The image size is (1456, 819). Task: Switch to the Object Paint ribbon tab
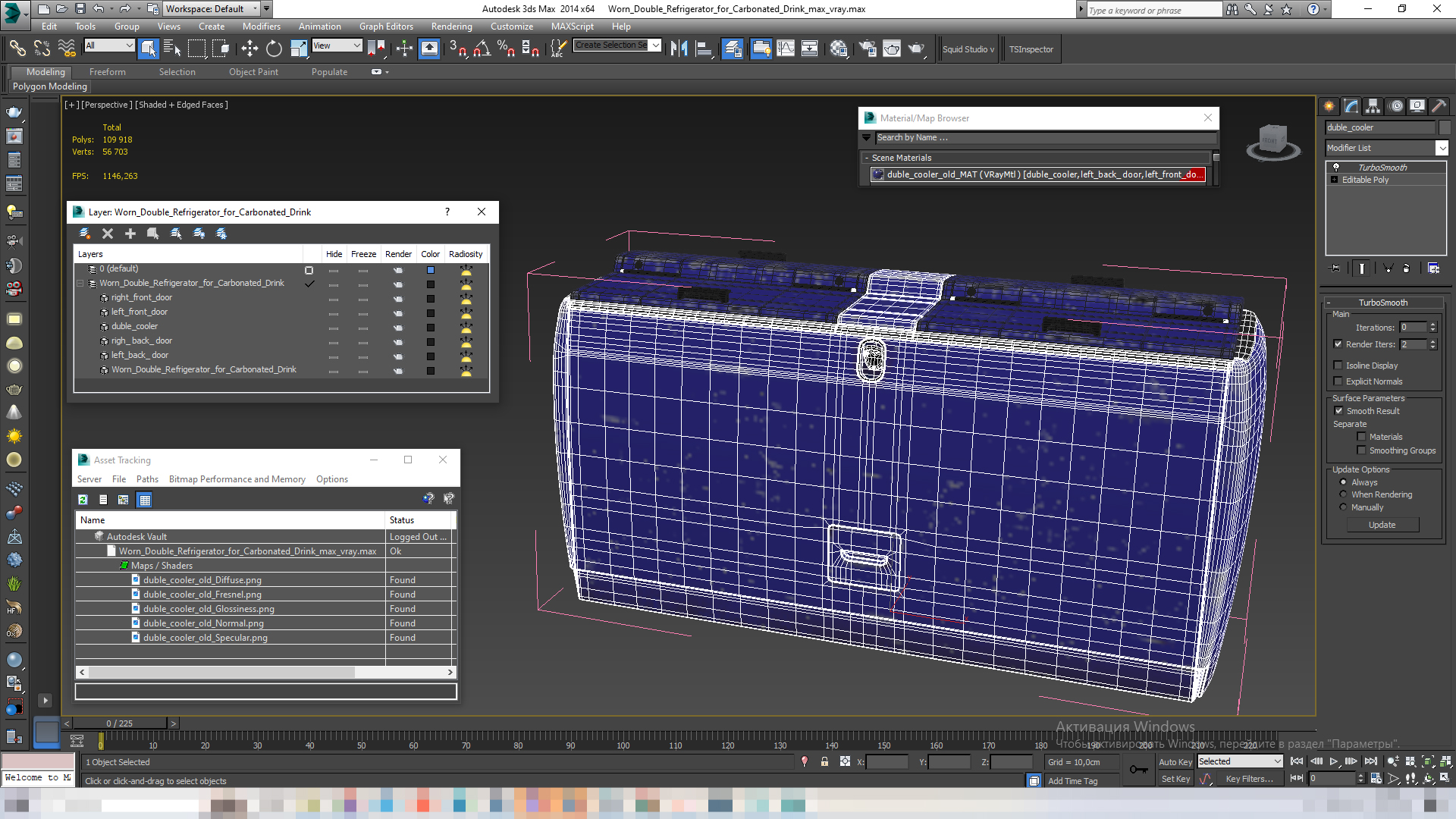click(253, 72)
